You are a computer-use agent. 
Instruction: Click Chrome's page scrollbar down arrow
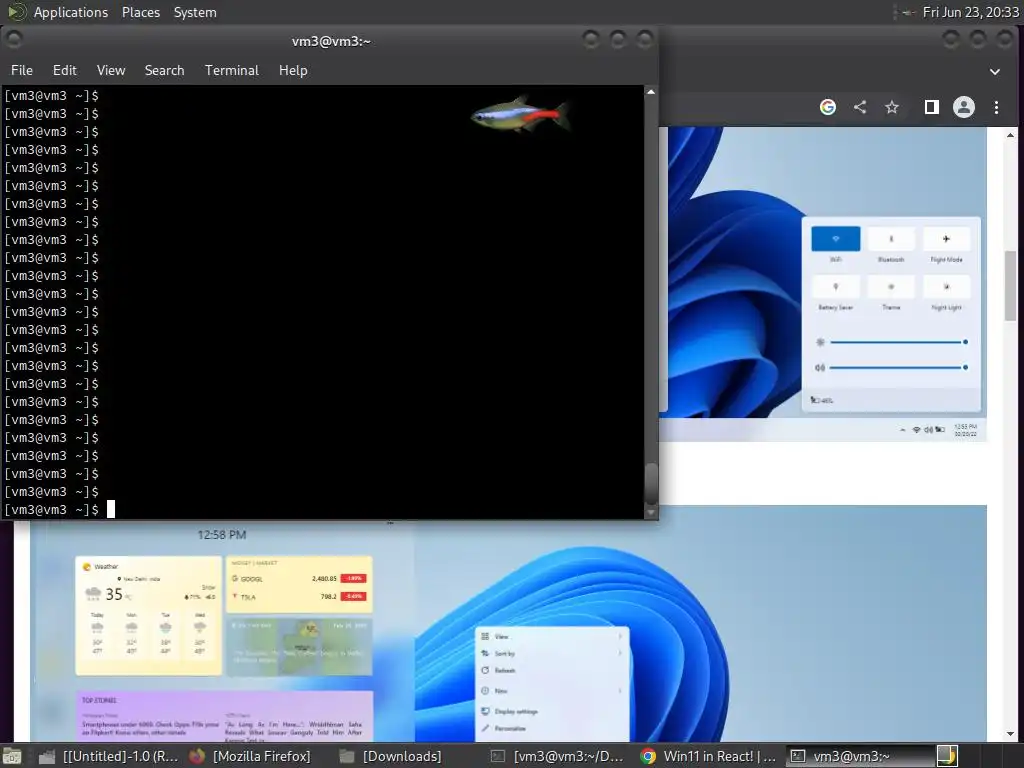(1010, 733)
